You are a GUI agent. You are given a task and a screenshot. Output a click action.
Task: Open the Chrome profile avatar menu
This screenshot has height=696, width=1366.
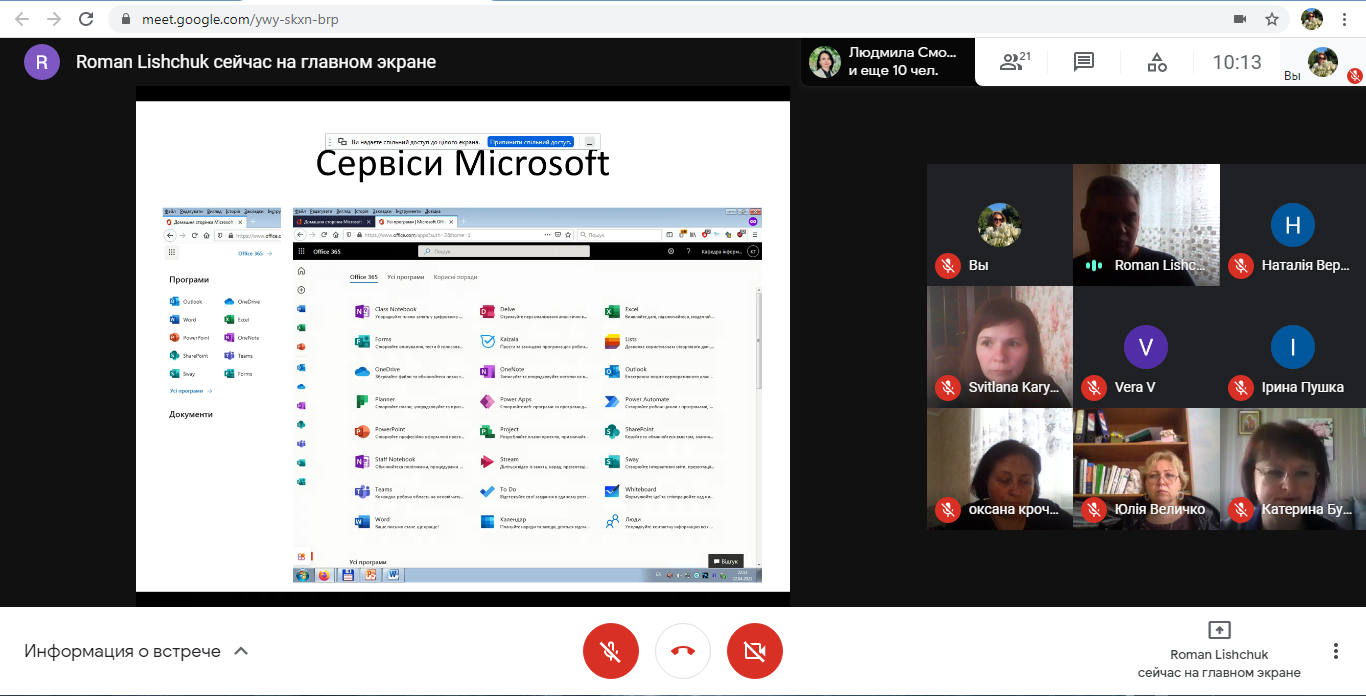1311,19
